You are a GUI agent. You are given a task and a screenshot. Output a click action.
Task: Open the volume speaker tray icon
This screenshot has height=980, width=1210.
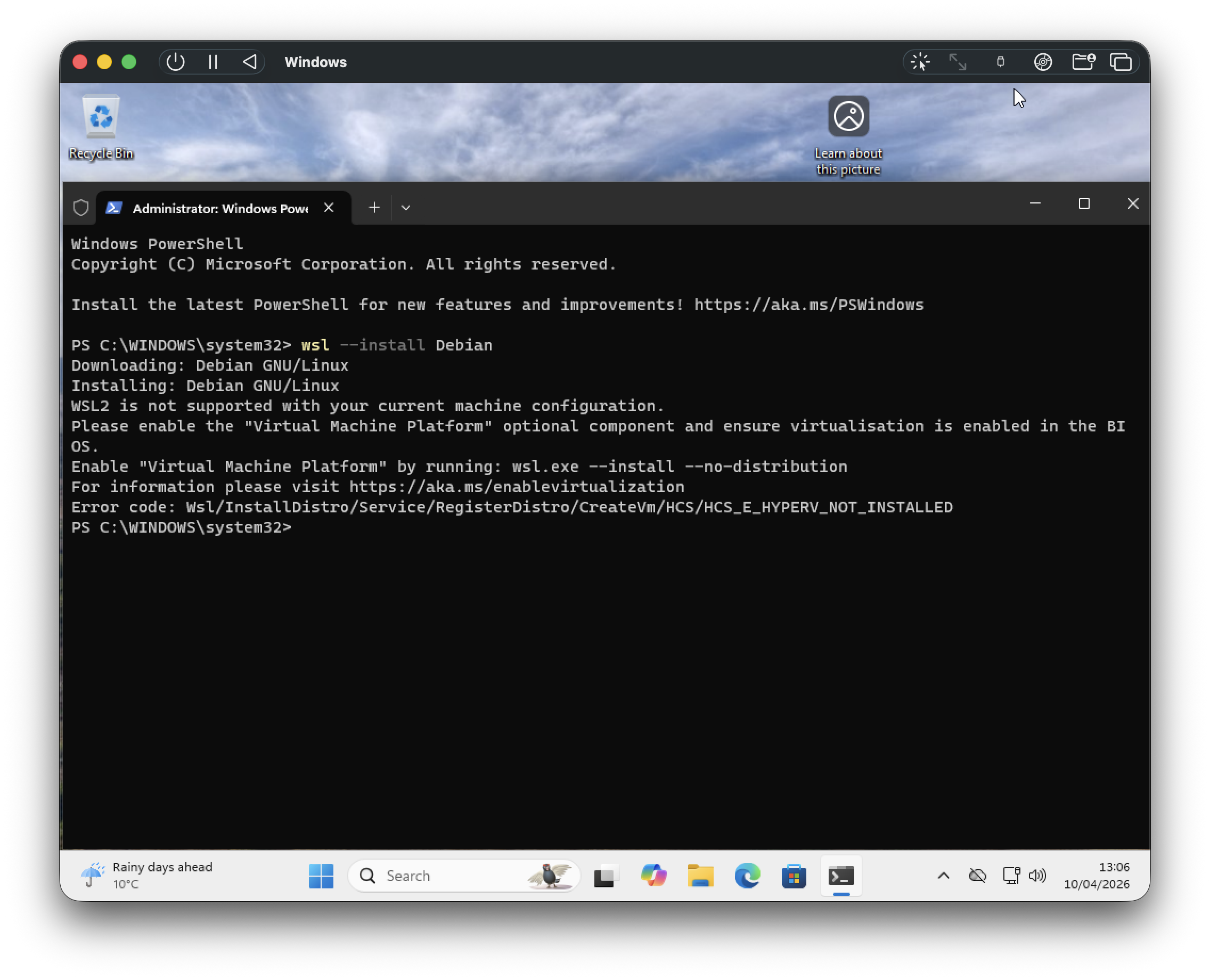click(x=1037, y=876)
